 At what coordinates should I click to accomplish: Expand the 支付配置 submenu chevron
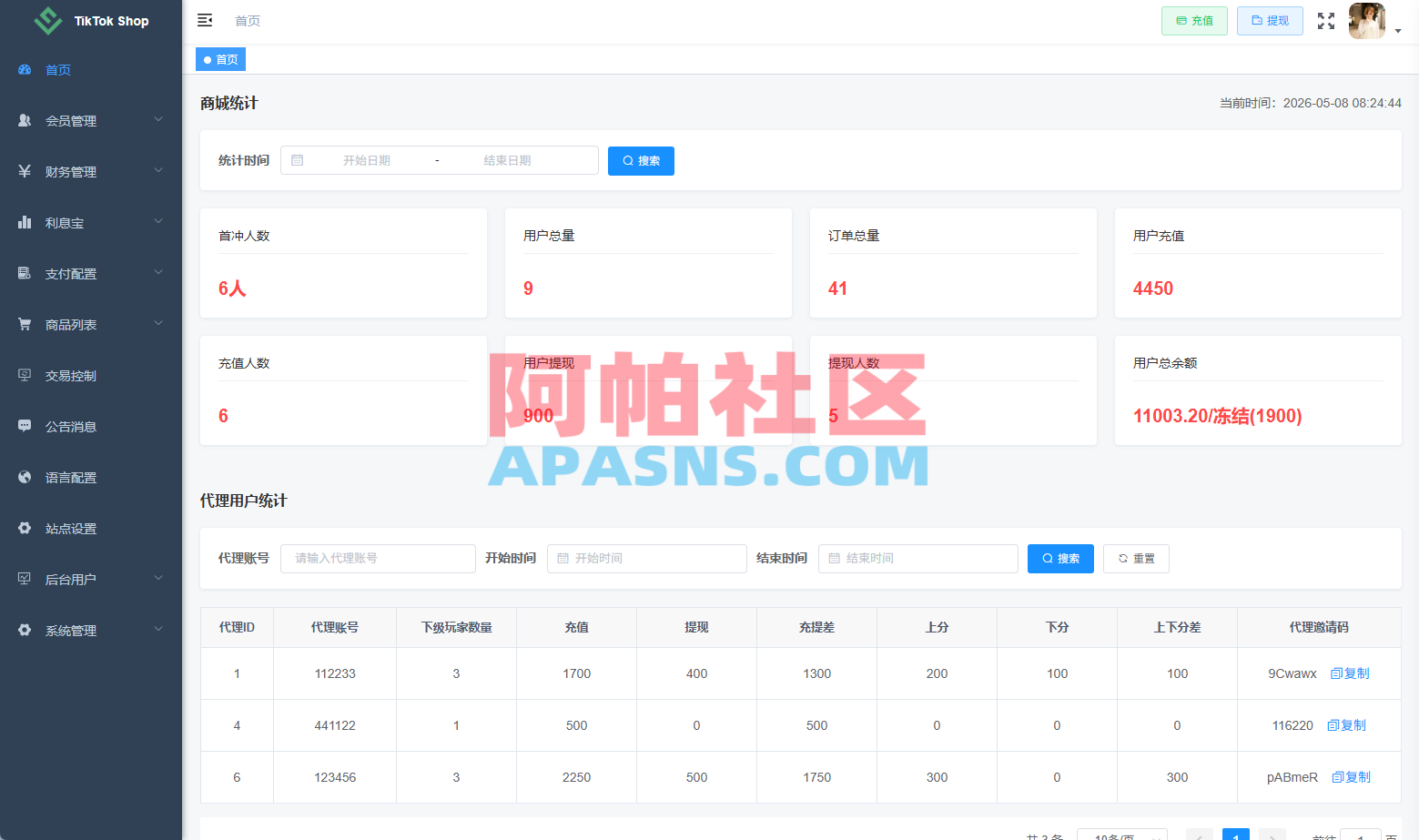pyautogui.click(x=158, y=272)
